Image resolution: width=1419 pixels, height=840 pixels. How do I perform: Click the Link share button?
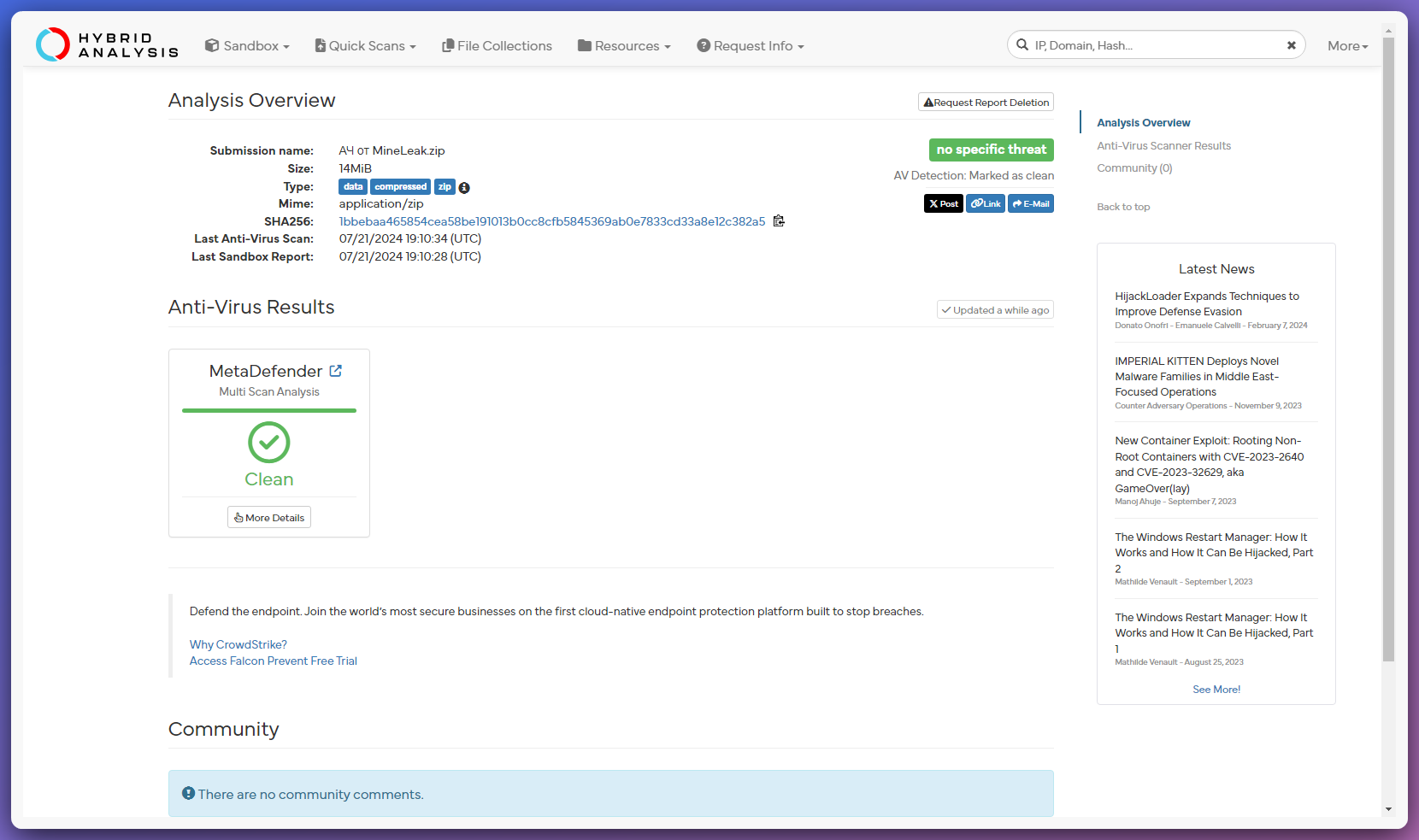pos(986,203)
